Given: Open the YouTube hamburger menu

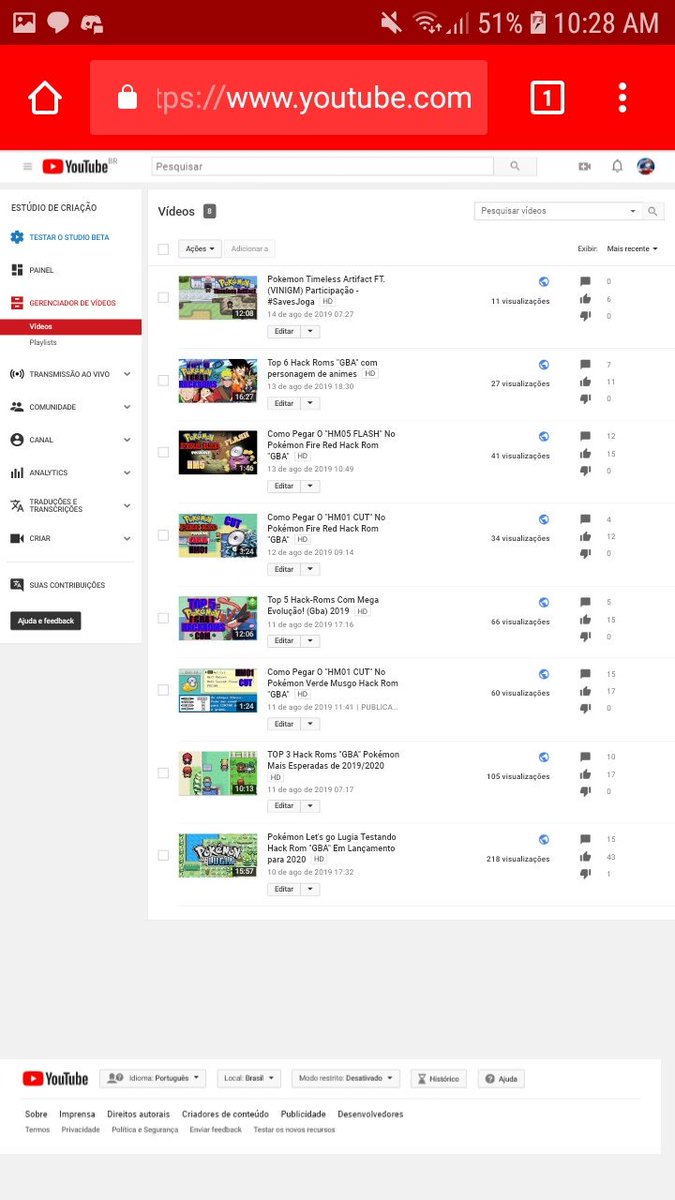Looking at the screenshot, I should click(x=27, y=167).
